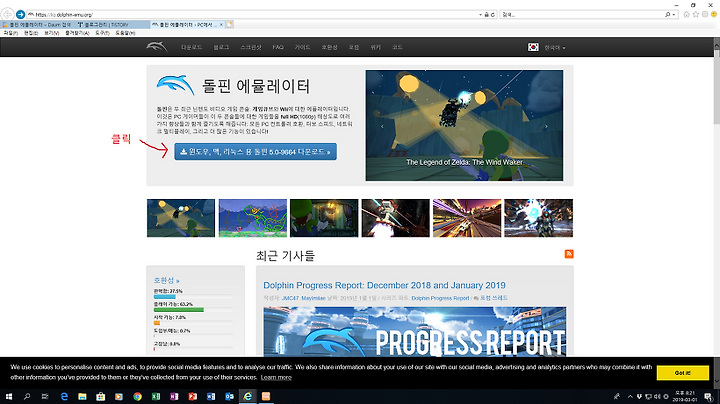Click the taskbar search magnifier icon
This screenshot has width=720, height=404.
[x=27, y=396]
